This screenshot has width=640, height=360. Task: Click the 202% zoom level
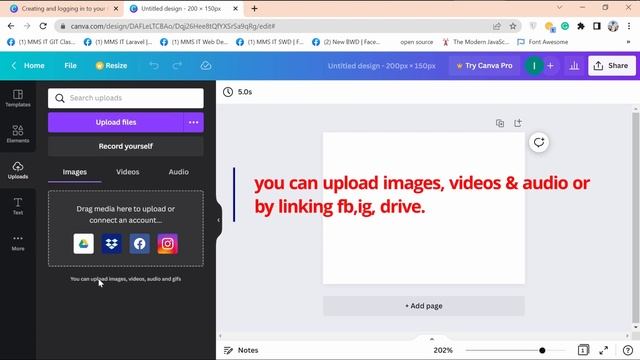[443, 350]
